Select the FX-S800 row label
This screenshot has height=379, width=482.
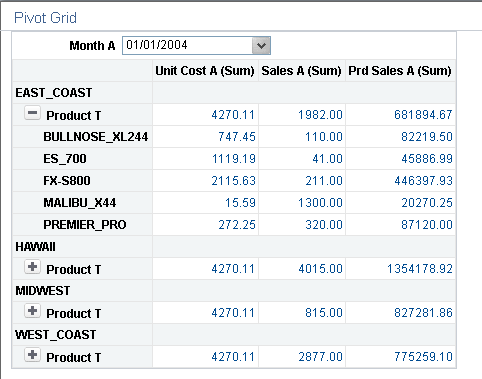[67, 181]
